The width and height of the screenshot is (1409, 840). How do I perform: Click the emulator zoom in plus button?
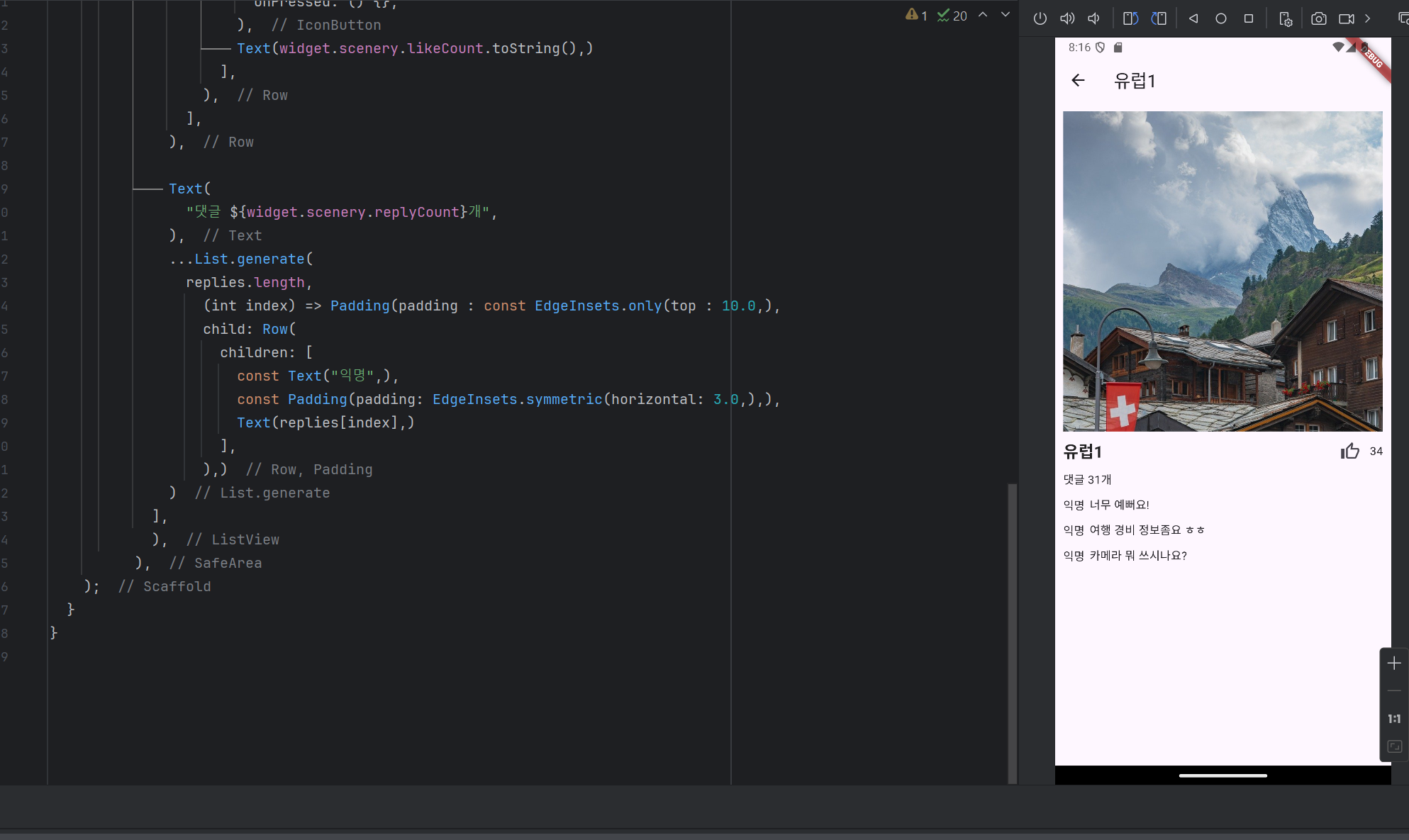[x=1394, y=663]
